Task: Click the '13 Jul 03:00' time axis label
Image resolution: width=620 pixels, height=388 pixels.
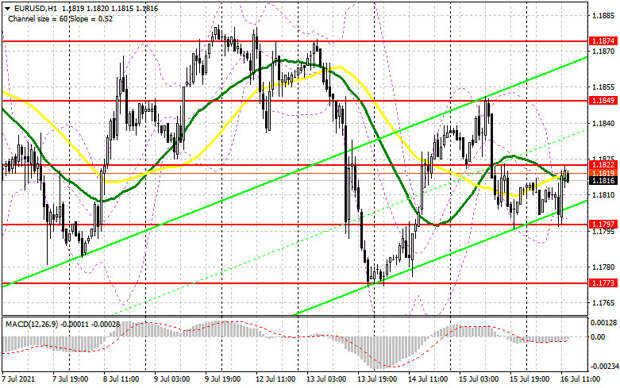Action: (x=326, y=379)
